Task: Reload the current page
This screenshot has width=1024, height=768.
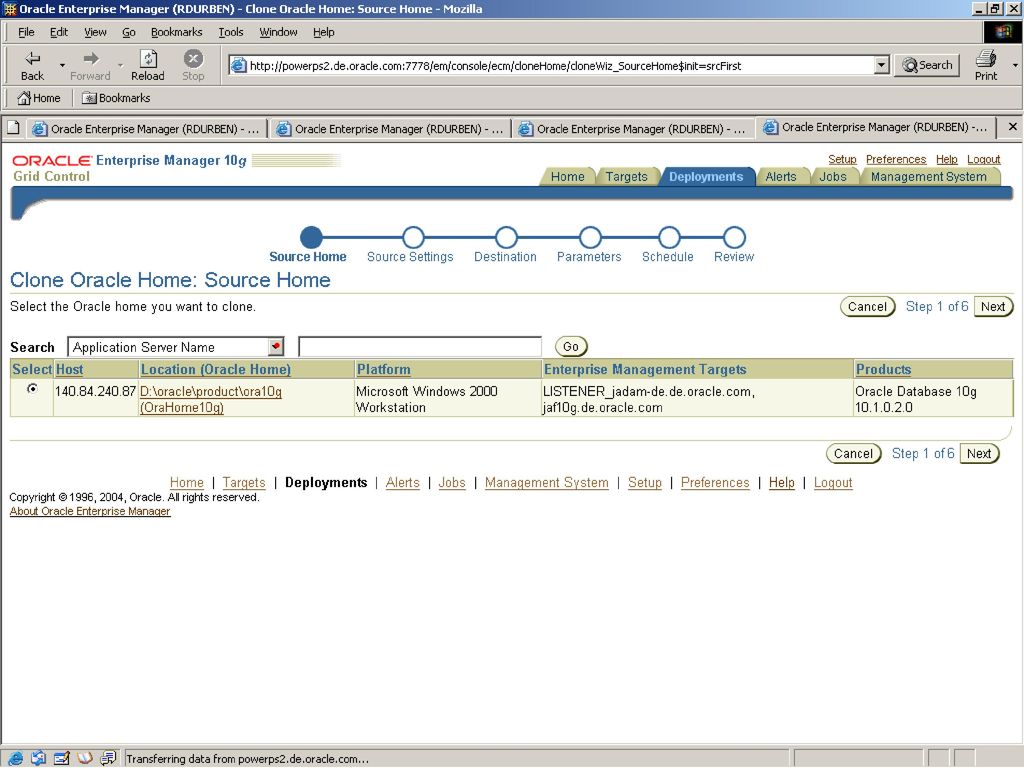Action: [148, 65]
